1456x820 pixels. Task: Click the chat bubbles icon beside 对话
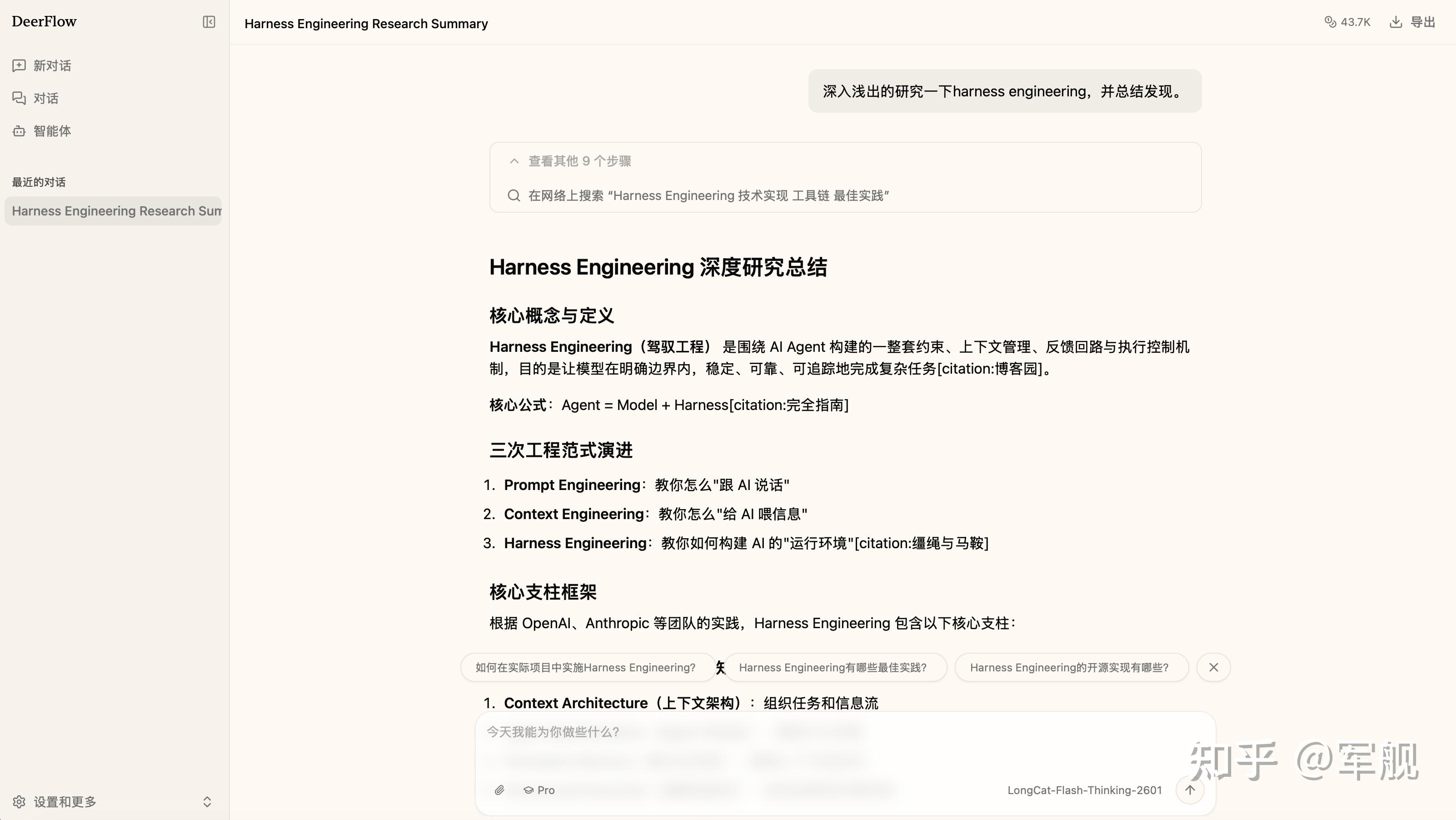(19, 98)
